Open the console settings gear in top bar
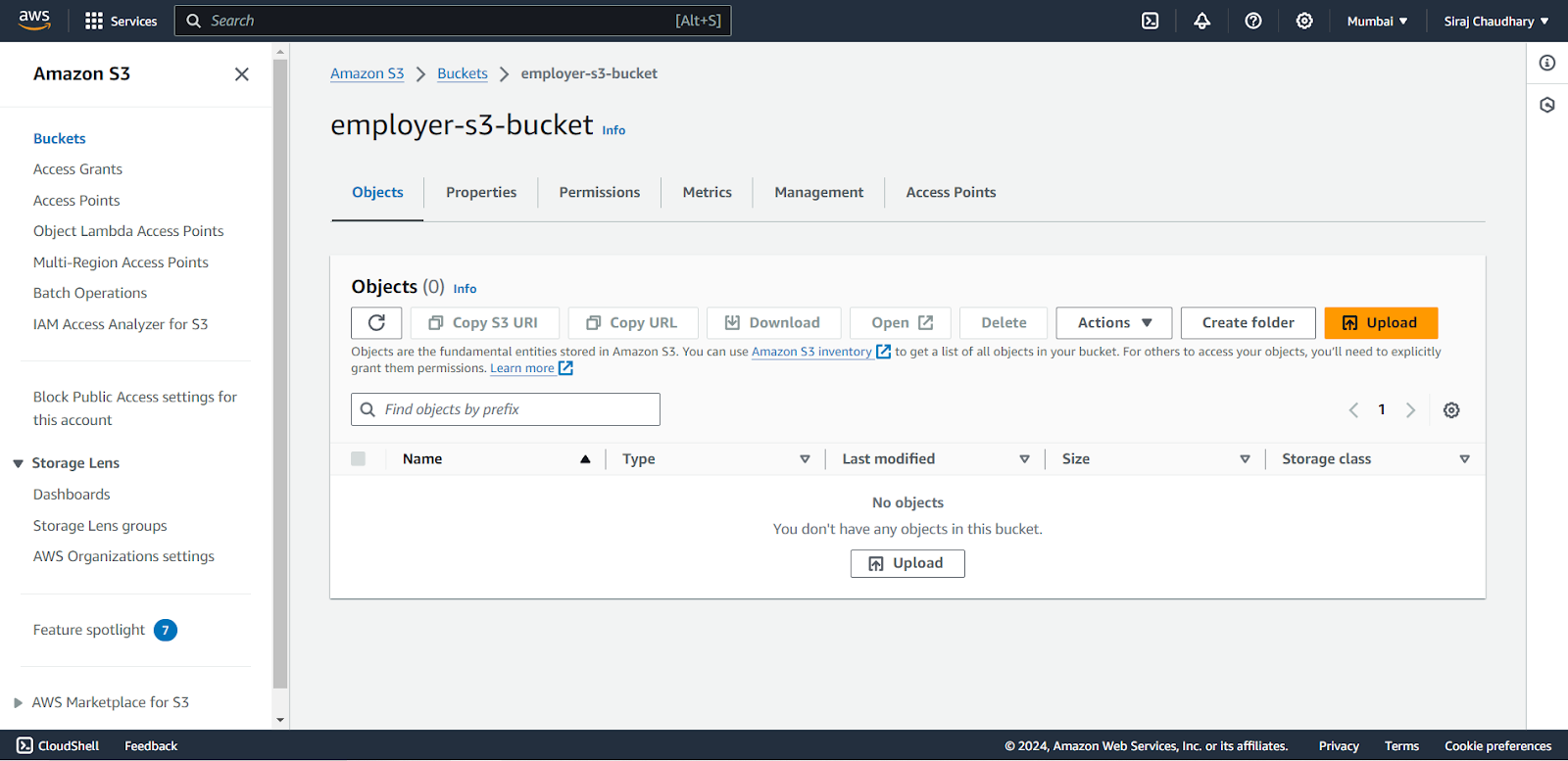1568x761 pixels. point(1304,21)
